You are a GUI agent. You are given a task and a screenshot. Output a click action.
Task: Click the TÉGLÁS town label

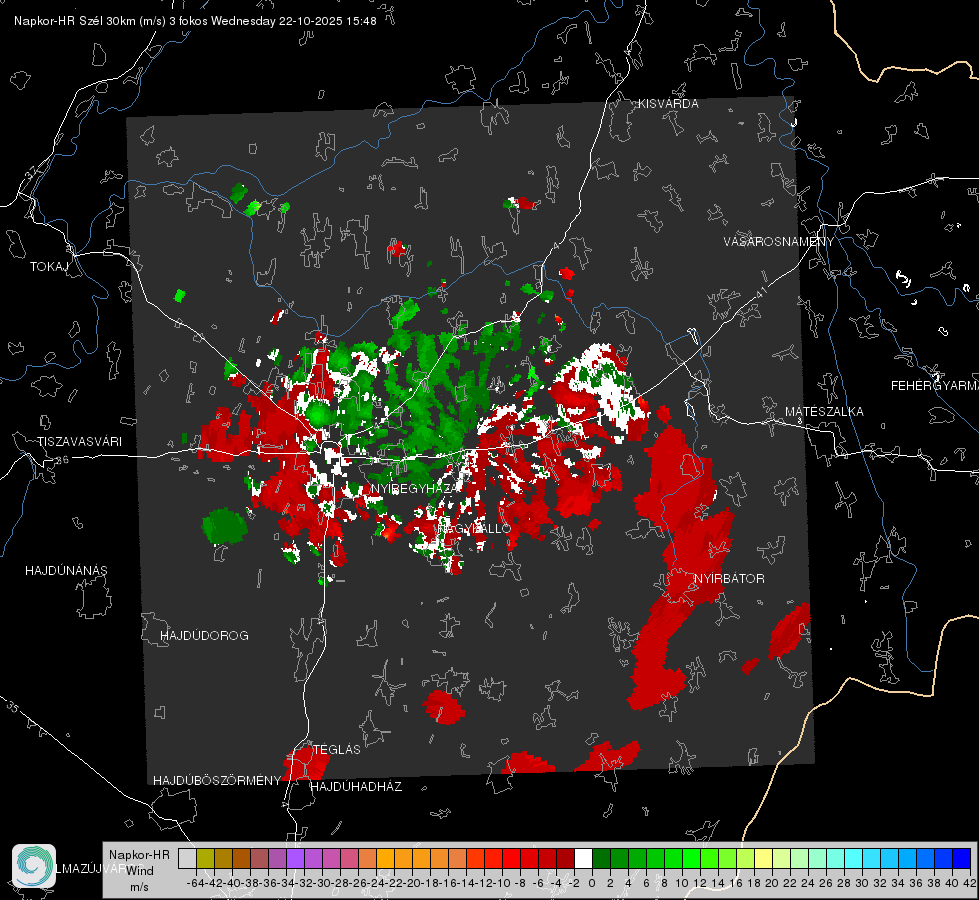point(337,750)
